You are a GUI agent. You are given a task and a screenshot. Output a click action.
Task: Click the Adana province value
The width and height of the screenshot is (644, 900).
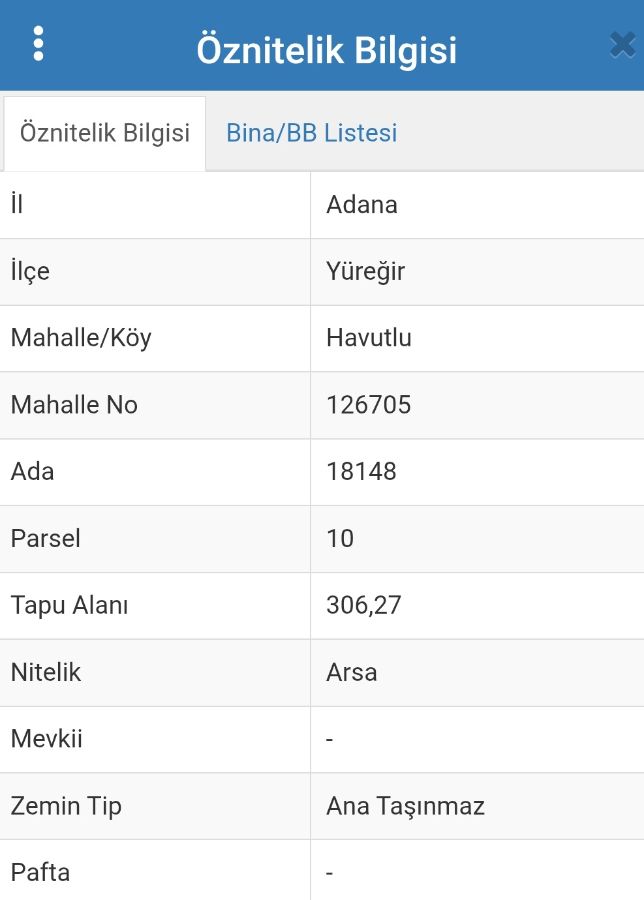coord(362,205)
